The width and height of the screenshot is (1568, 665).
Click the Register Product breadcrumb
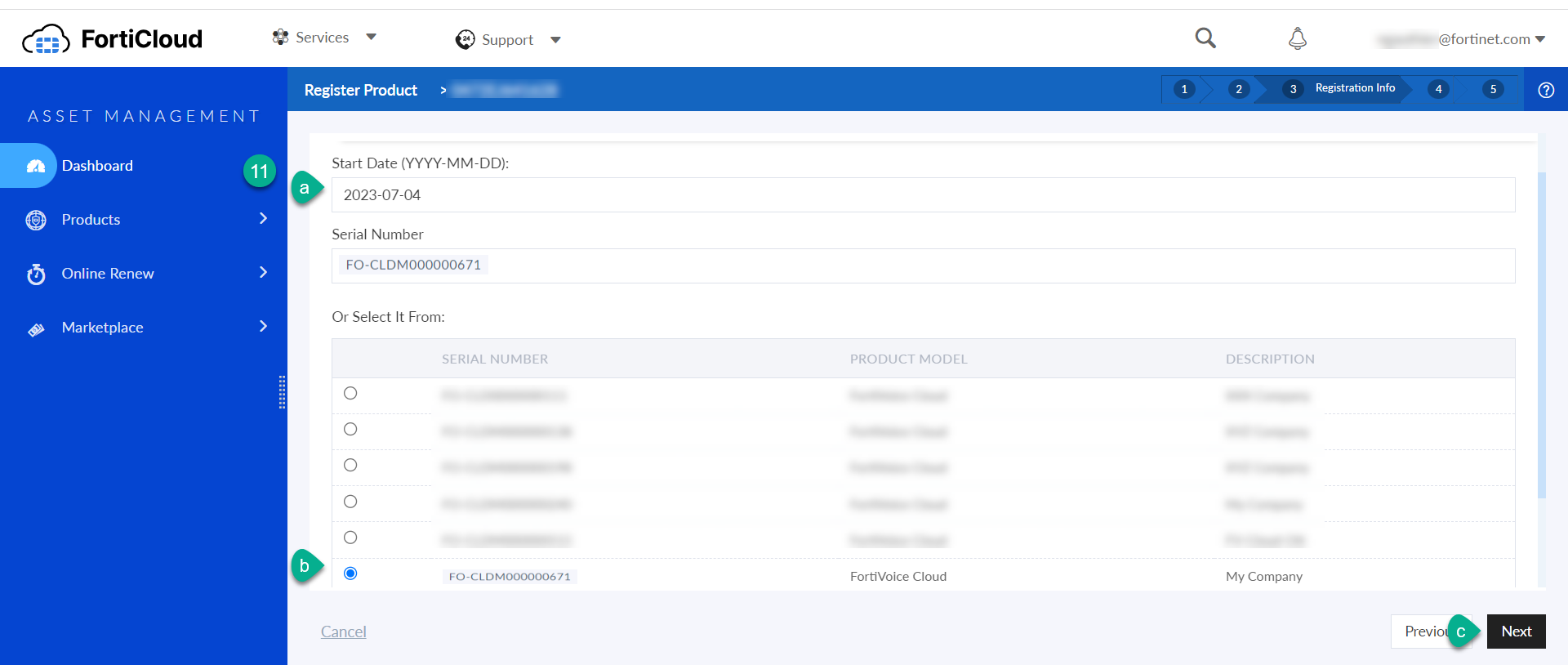tap(361, 90)
